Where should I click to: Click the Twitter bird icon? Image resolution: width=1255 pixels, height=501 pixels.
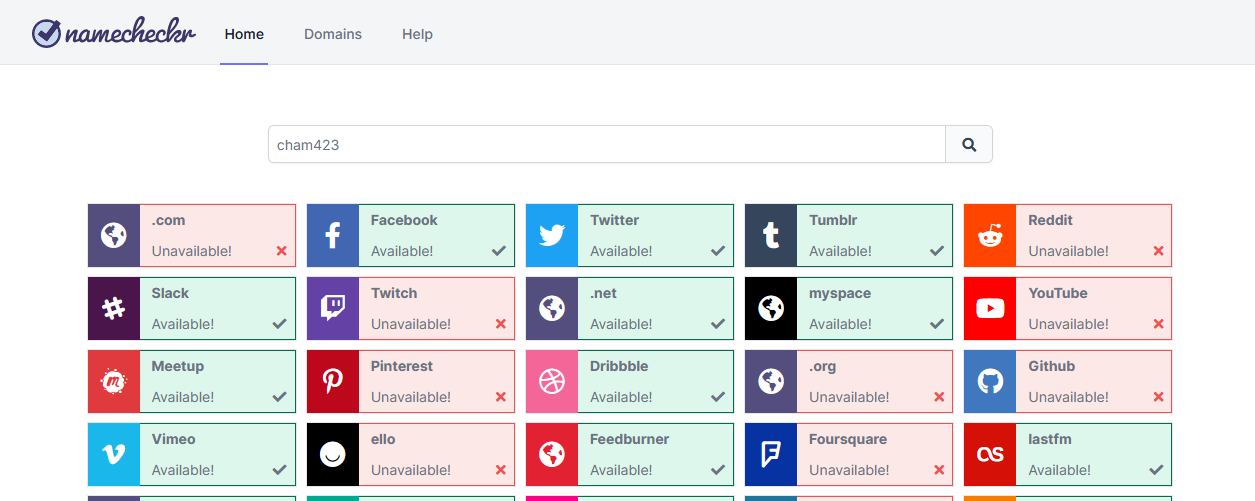(552, 236)
